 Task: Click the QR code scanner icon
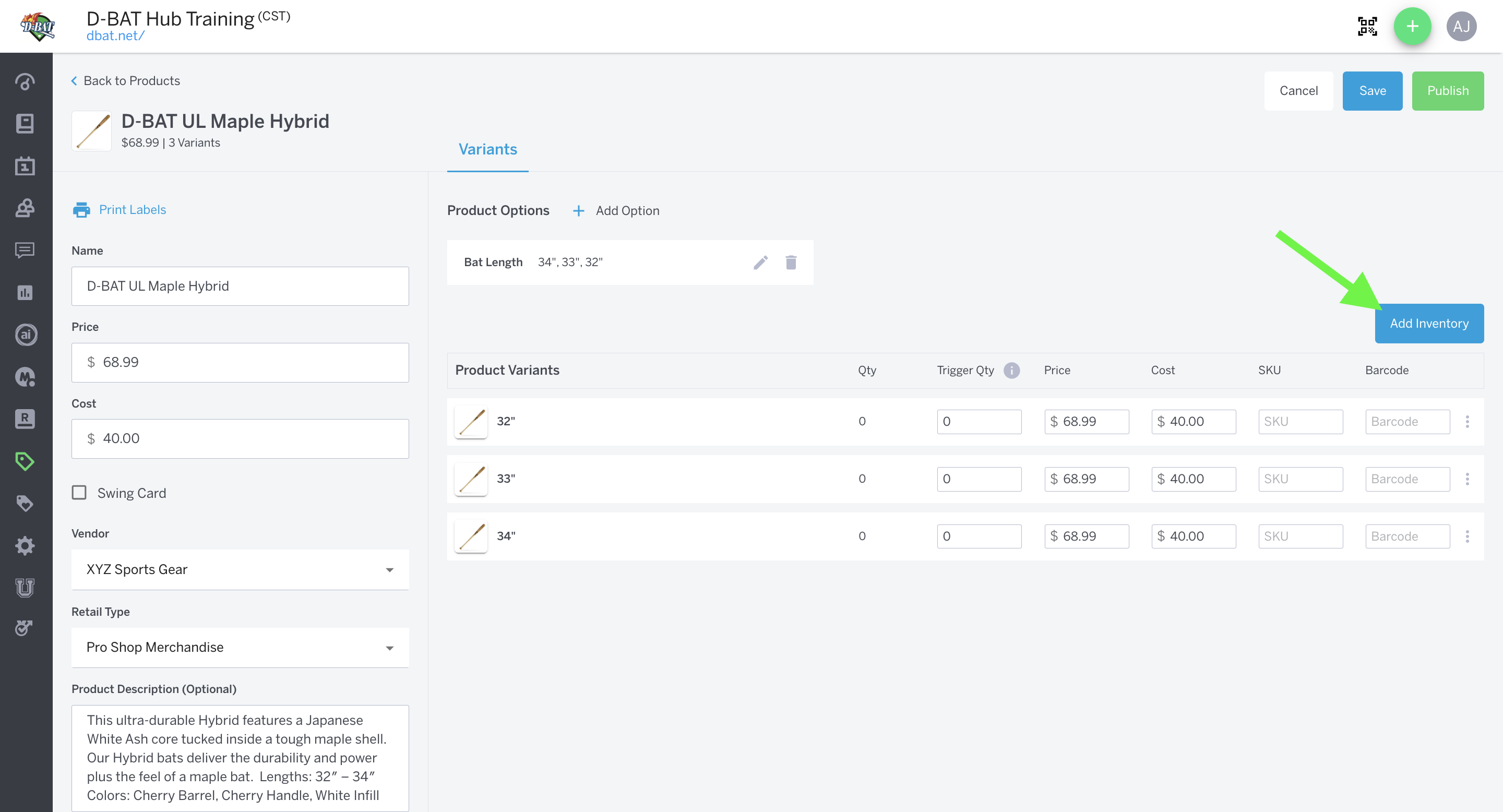coord(1367,26)
